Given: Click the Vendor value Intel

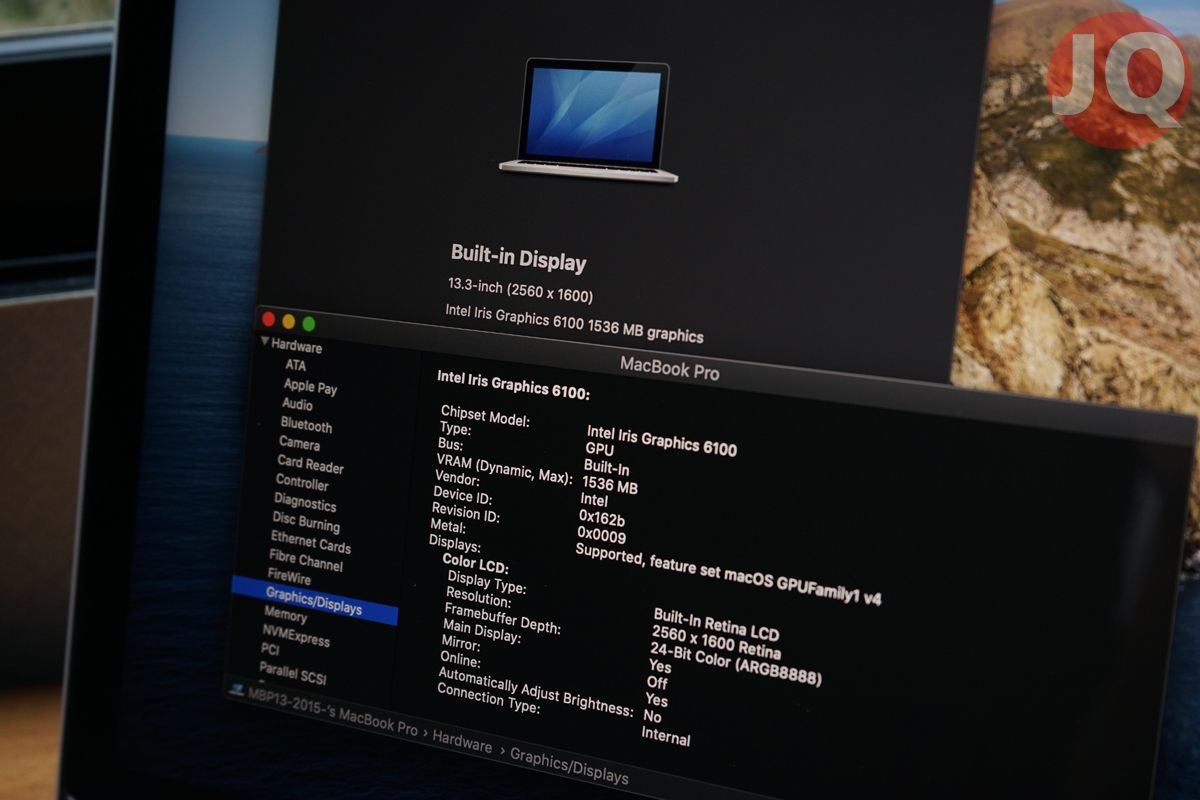Looking at the screenshot, I should [x=594, y=499].
